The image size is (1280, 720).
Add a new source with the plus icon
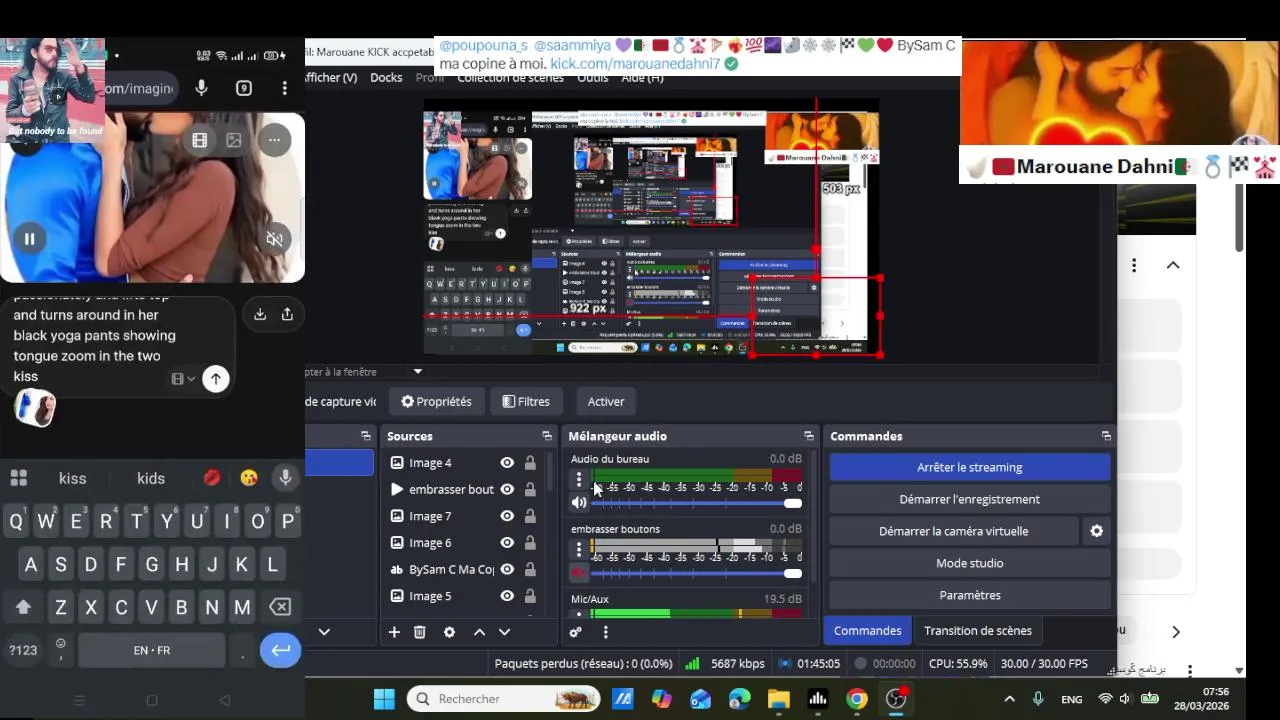394,632
